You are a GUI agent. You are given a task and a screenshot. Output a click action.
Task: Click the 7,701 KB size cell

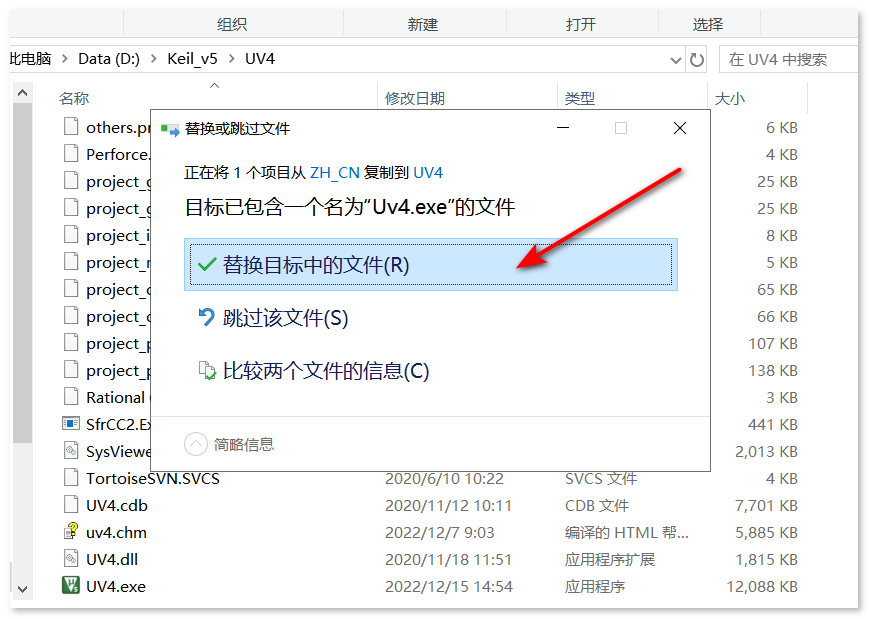[766, 505]
